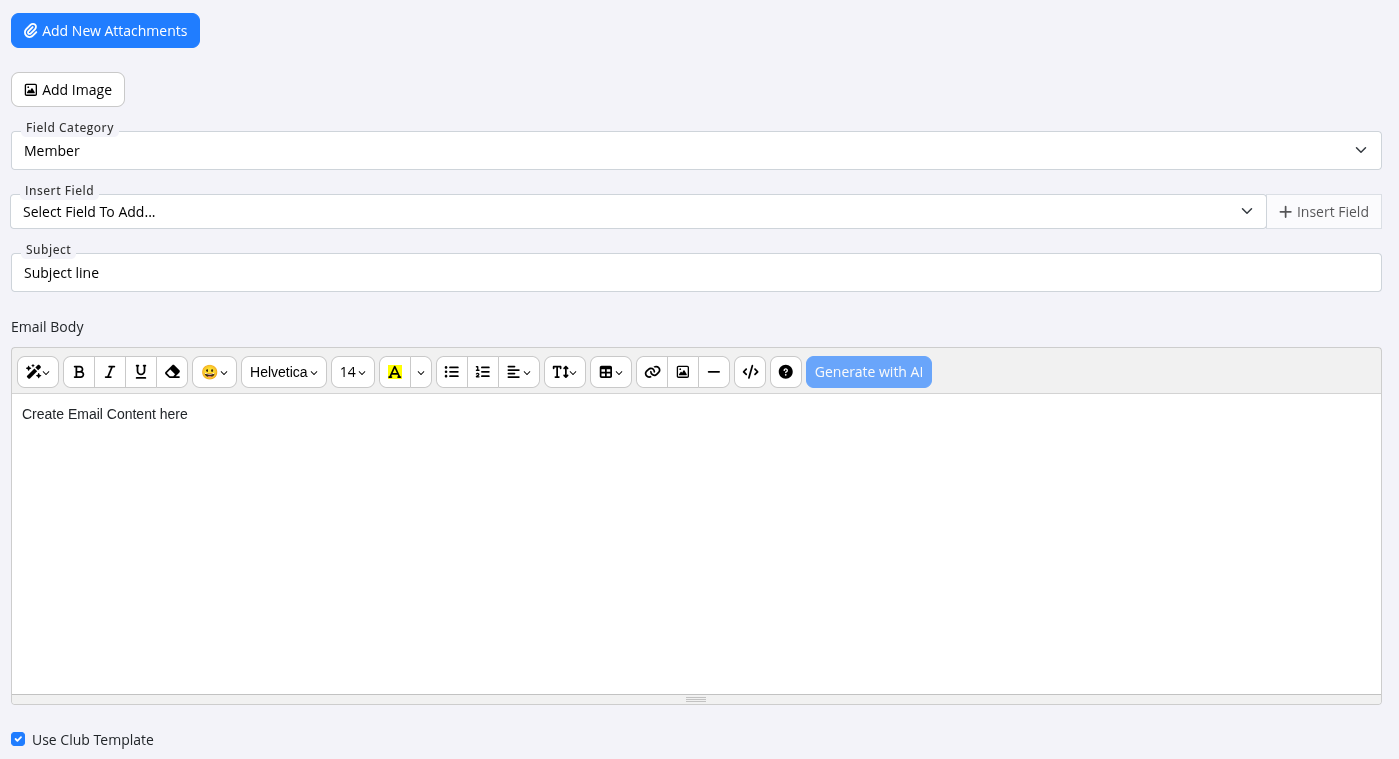Open the Field Category dropdown showing Member
The width and height of the screenshot is (1399, 759).
[696, 150]
